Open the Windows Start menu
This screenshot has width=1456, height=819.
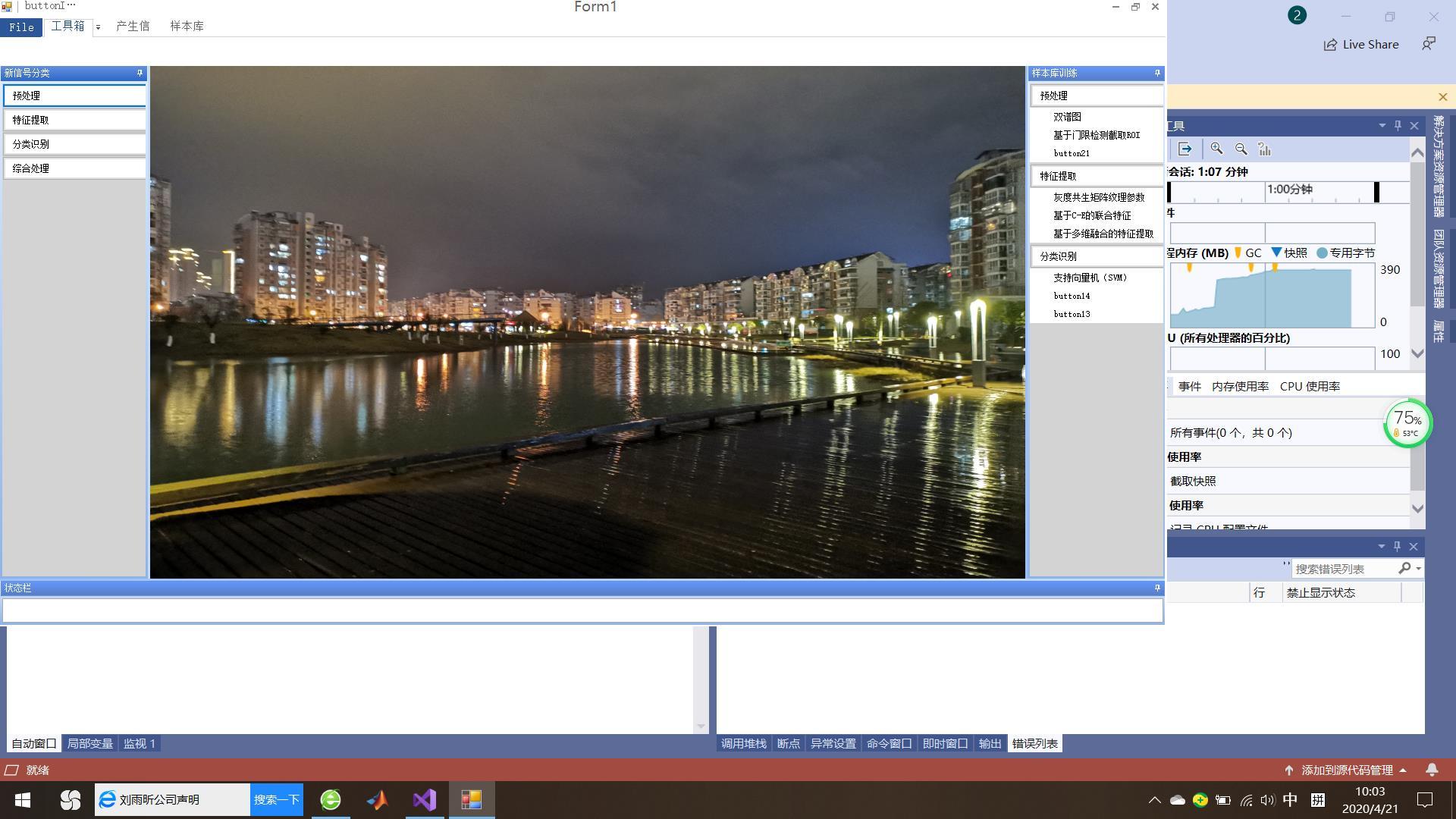pos(23,800)
